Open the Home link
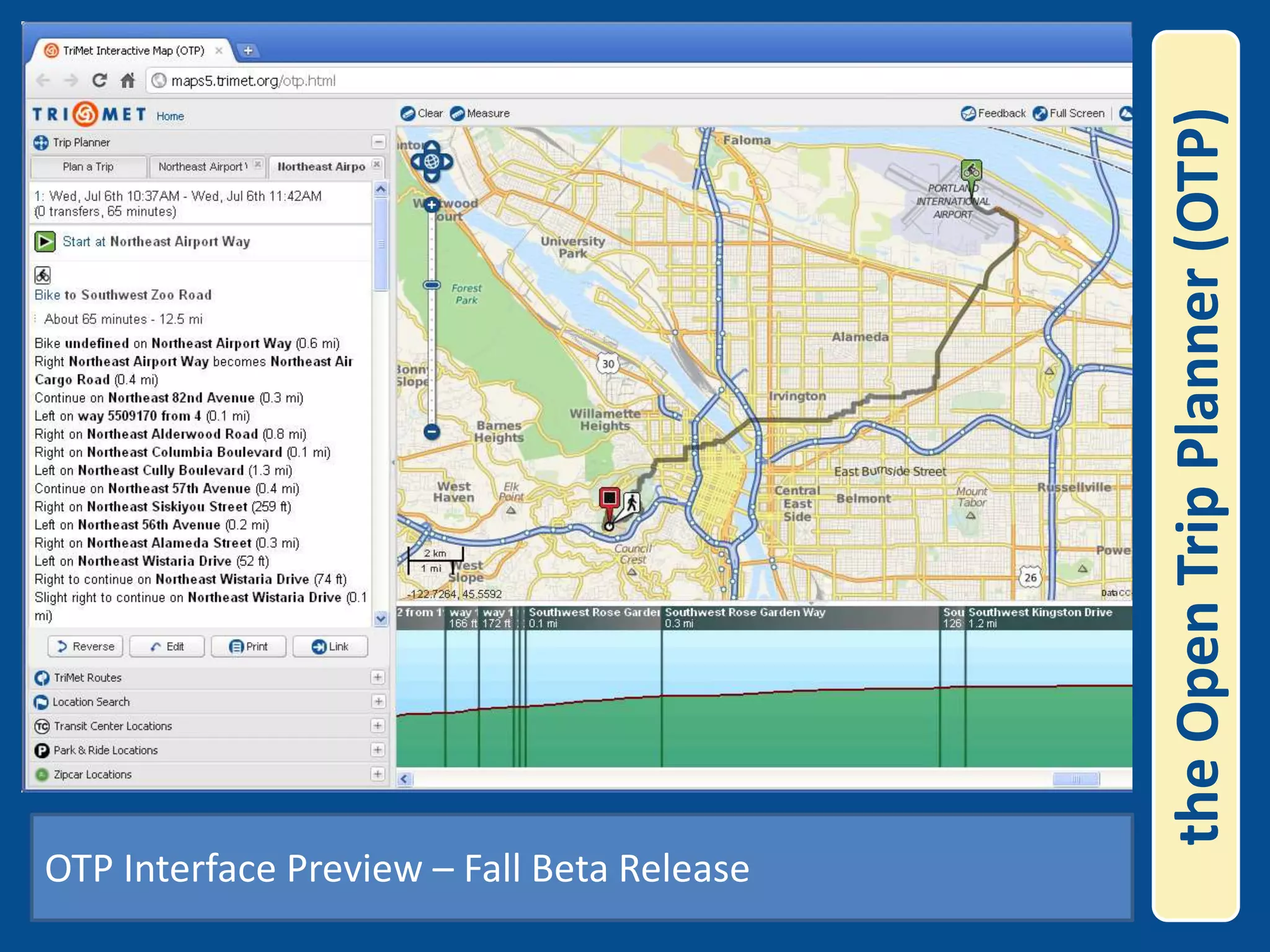 [x=170, y=117]
